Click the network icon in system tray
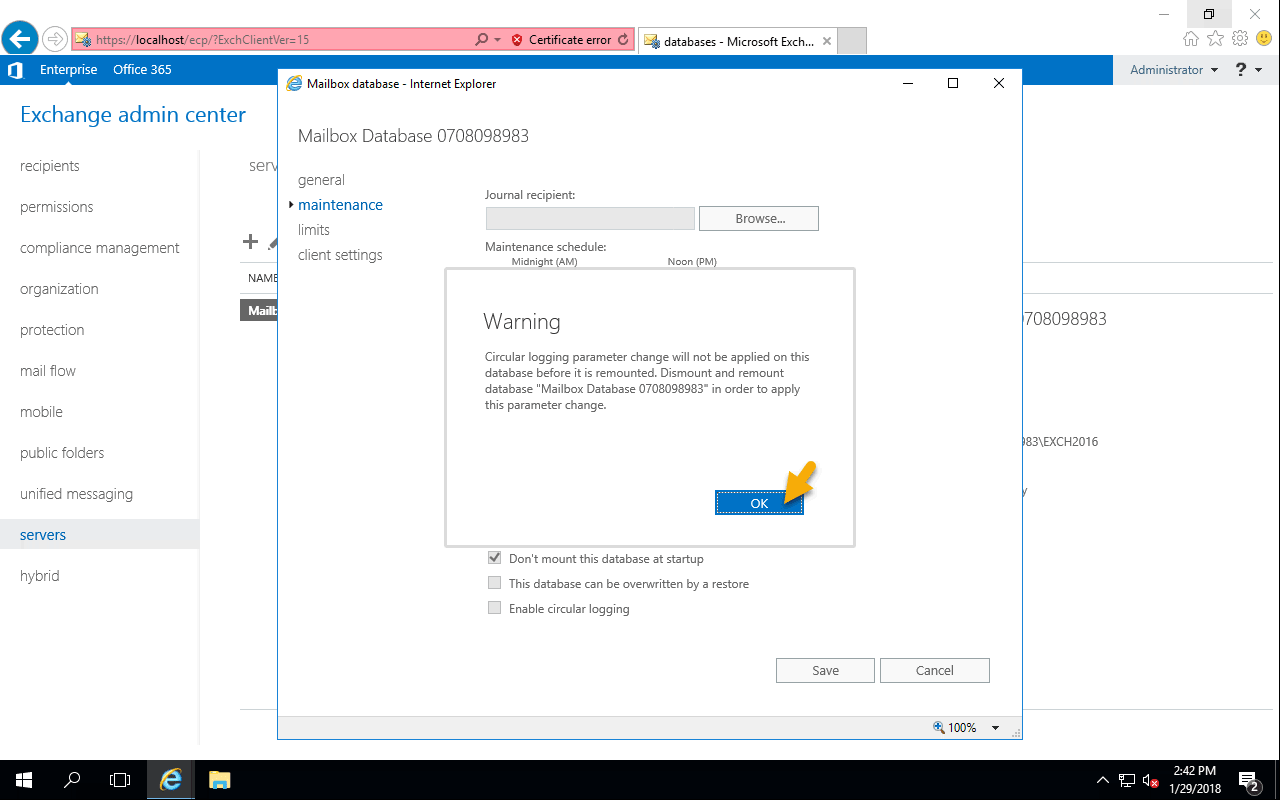This screenshot has width=1280, height=800. click(x=1127, y=780)
